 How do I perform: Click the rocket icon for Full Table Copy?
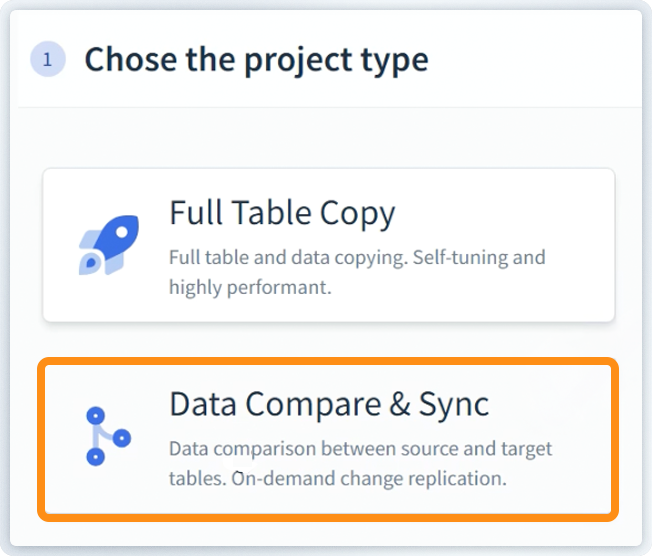109,244
